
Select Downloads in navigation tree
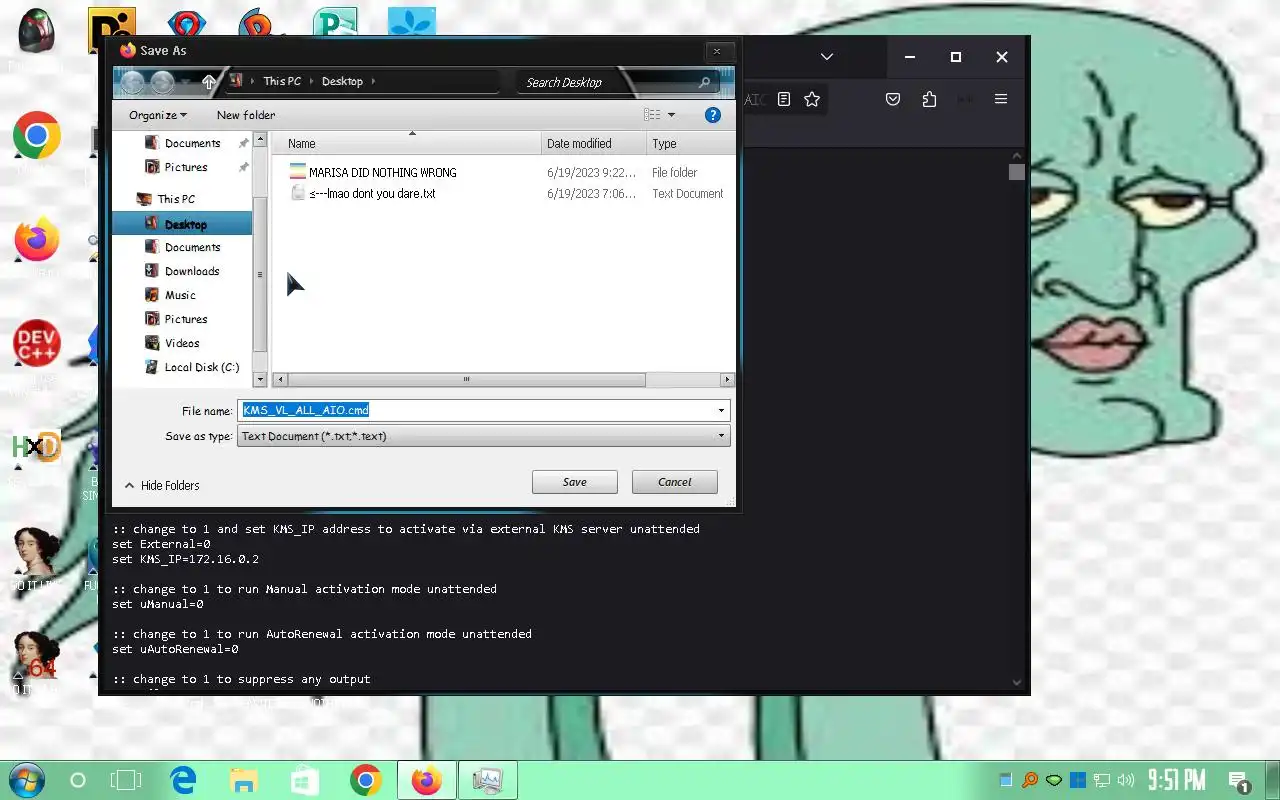pyautogui.click(x=192, y=271)
